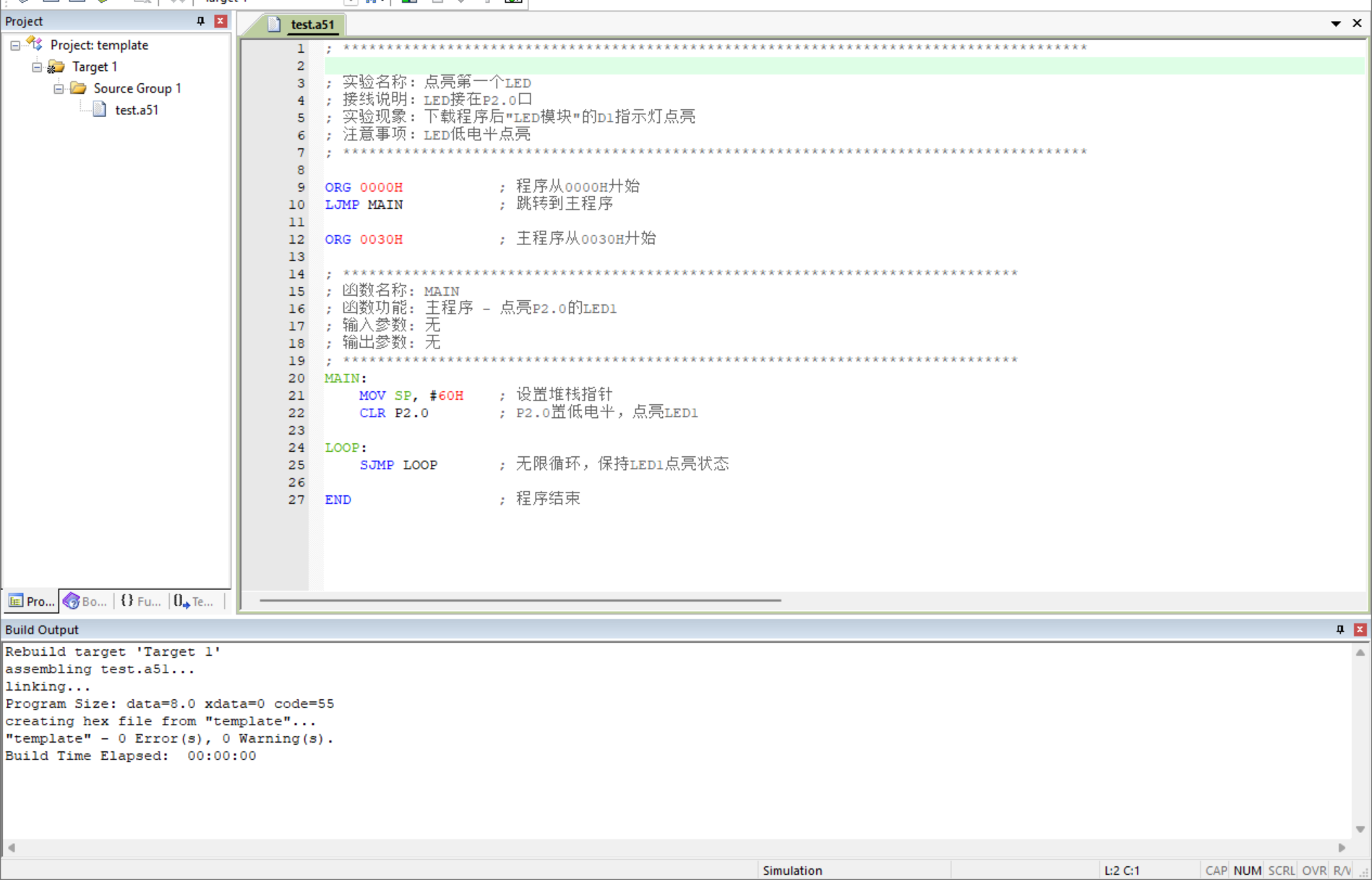Image resolution: width=1372 pixels, height=880 pixels.
Task: Click the 'CLR P2.0' instruction
Action: [x=394, y=413]
